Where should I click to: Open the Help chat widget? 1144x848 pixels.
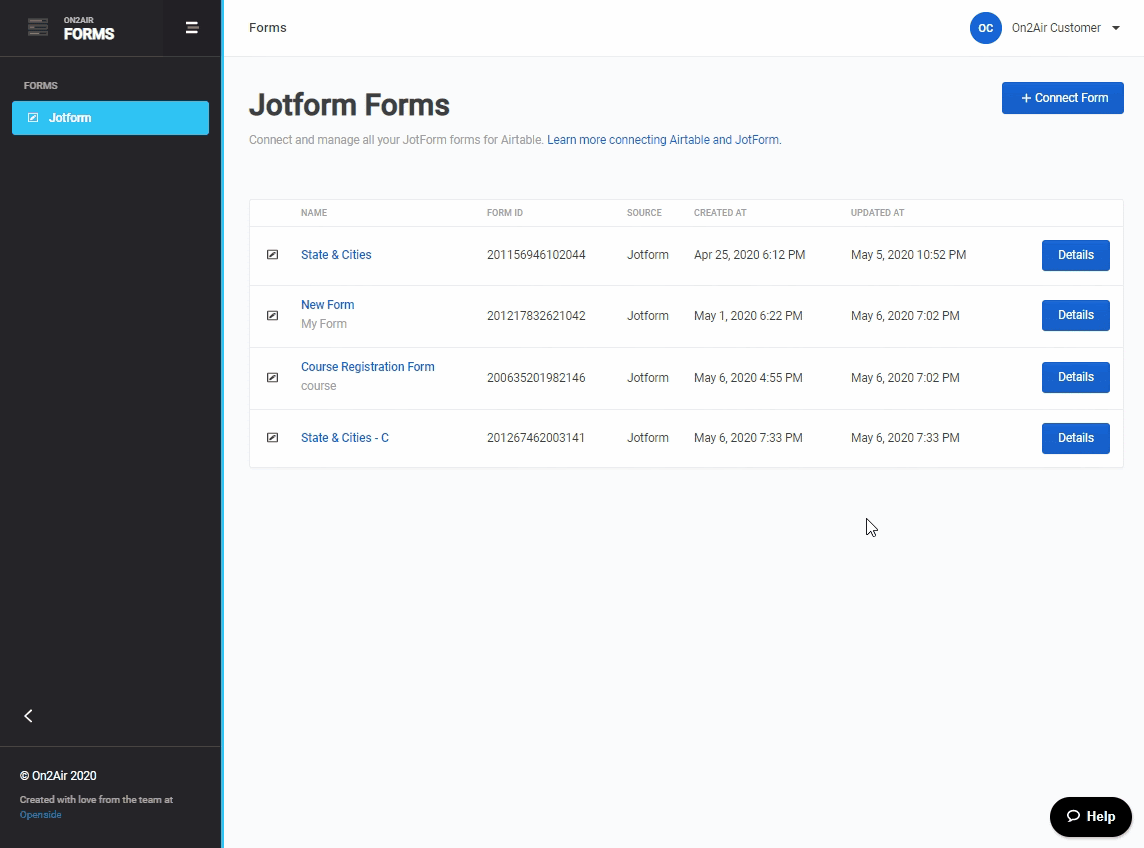tap(1090, 816)
